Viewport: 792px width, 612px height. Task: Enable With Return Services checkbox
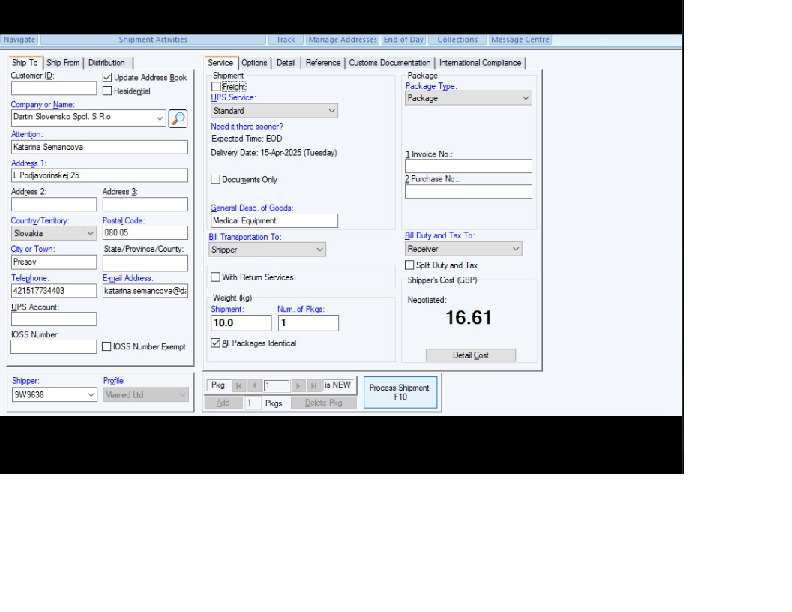pos(216,278)
